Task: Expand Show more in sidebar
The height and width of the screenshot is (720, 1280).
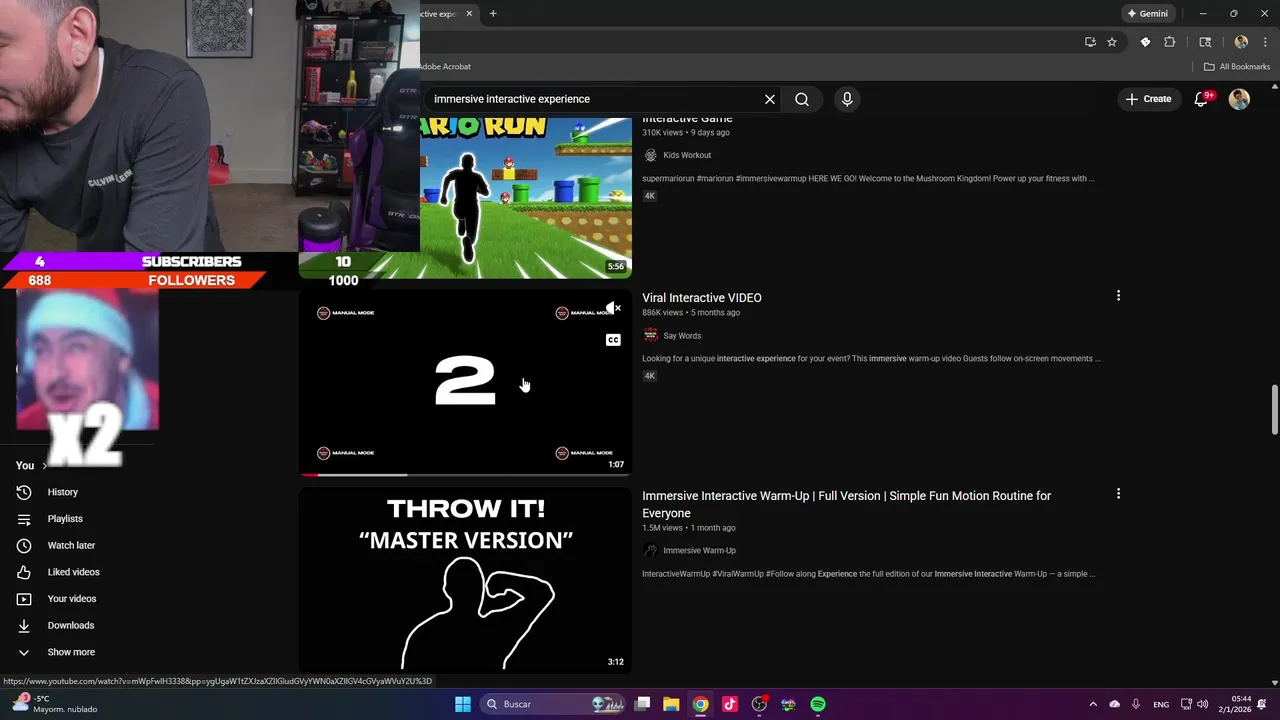Action: tap(71, 652)
